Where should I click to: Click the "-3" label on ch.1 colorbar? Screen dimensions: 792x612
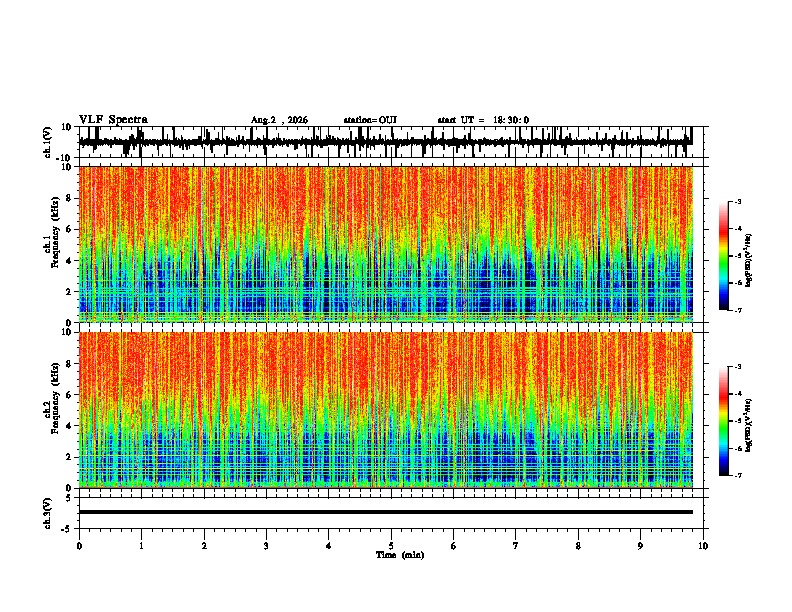coord(738,201)
